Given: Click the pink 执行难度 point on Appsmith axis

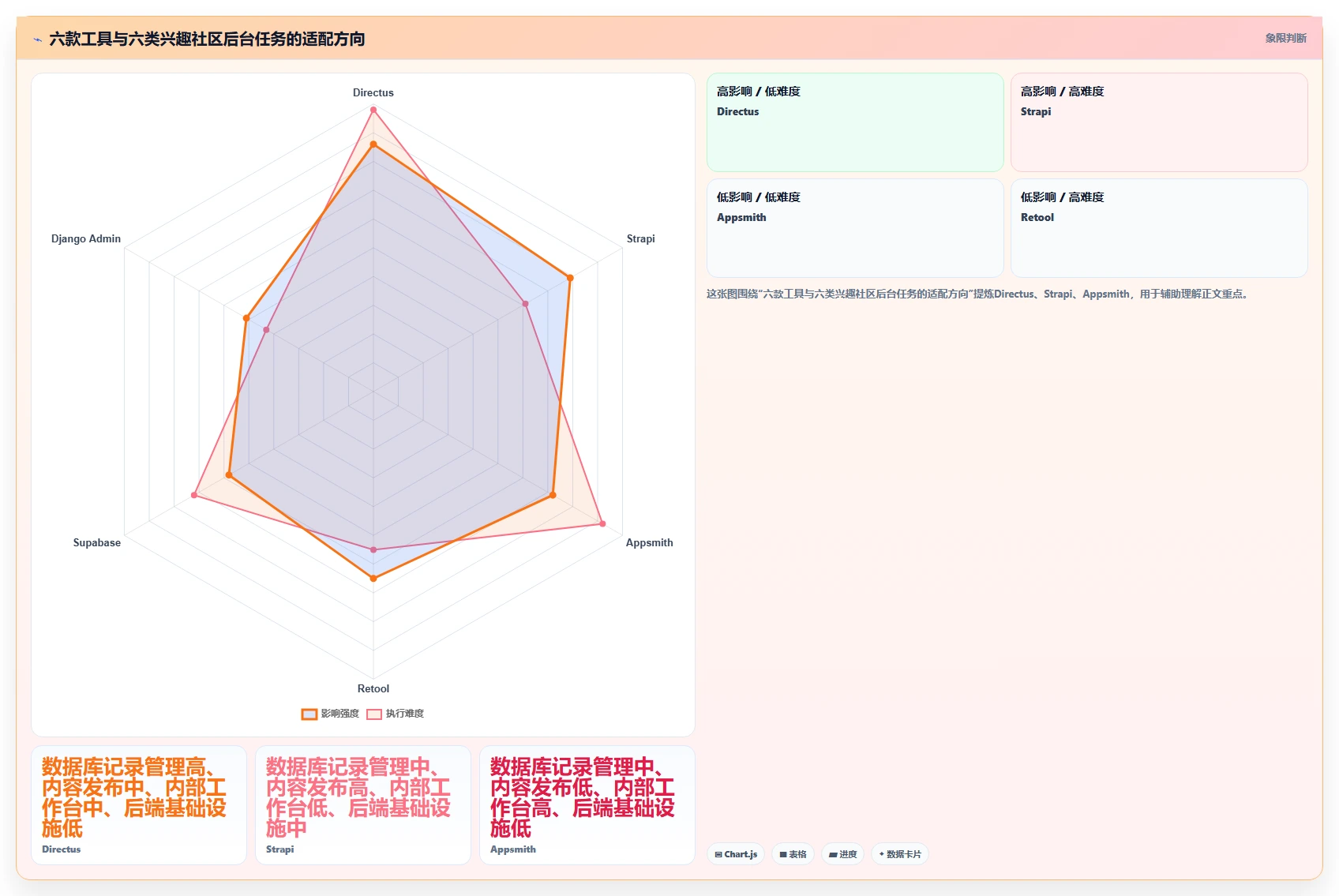Looking at the screenshot, I should 602,523.
